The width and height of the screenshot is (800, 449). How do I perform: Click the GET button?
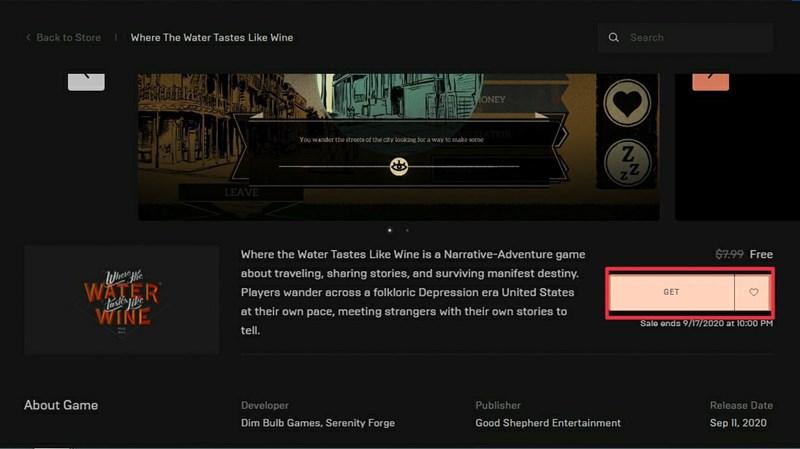(x=671, y=292)
